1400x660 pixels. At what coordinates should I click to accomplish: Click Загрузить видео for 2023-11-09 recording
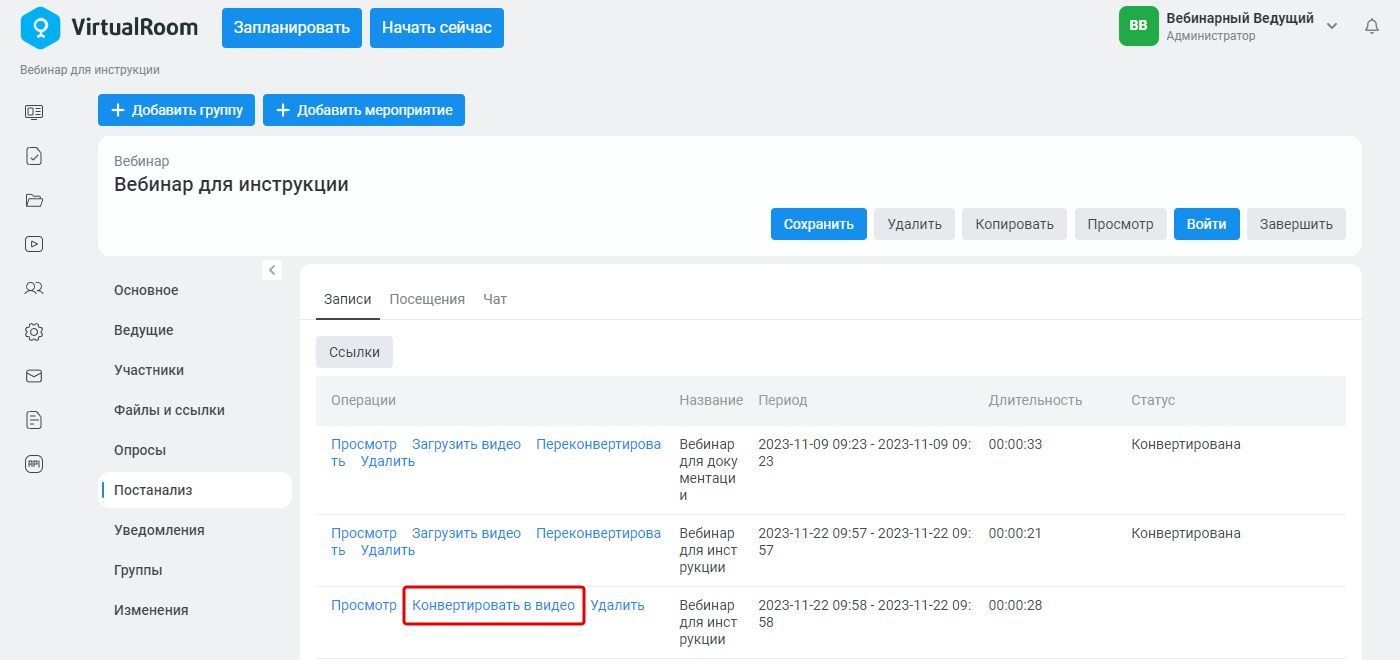pyautogui.click(x=467, y=444)
